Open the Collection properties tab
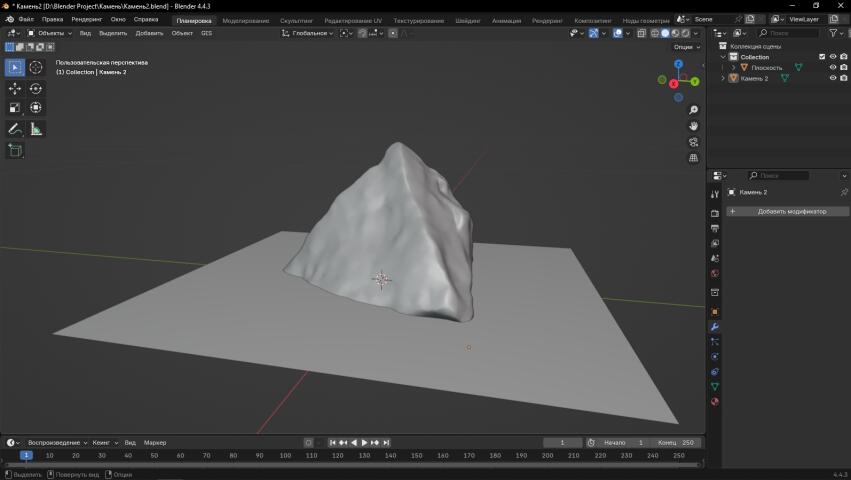Viewport: 851px width, 480px height. (x=715, y=293)
